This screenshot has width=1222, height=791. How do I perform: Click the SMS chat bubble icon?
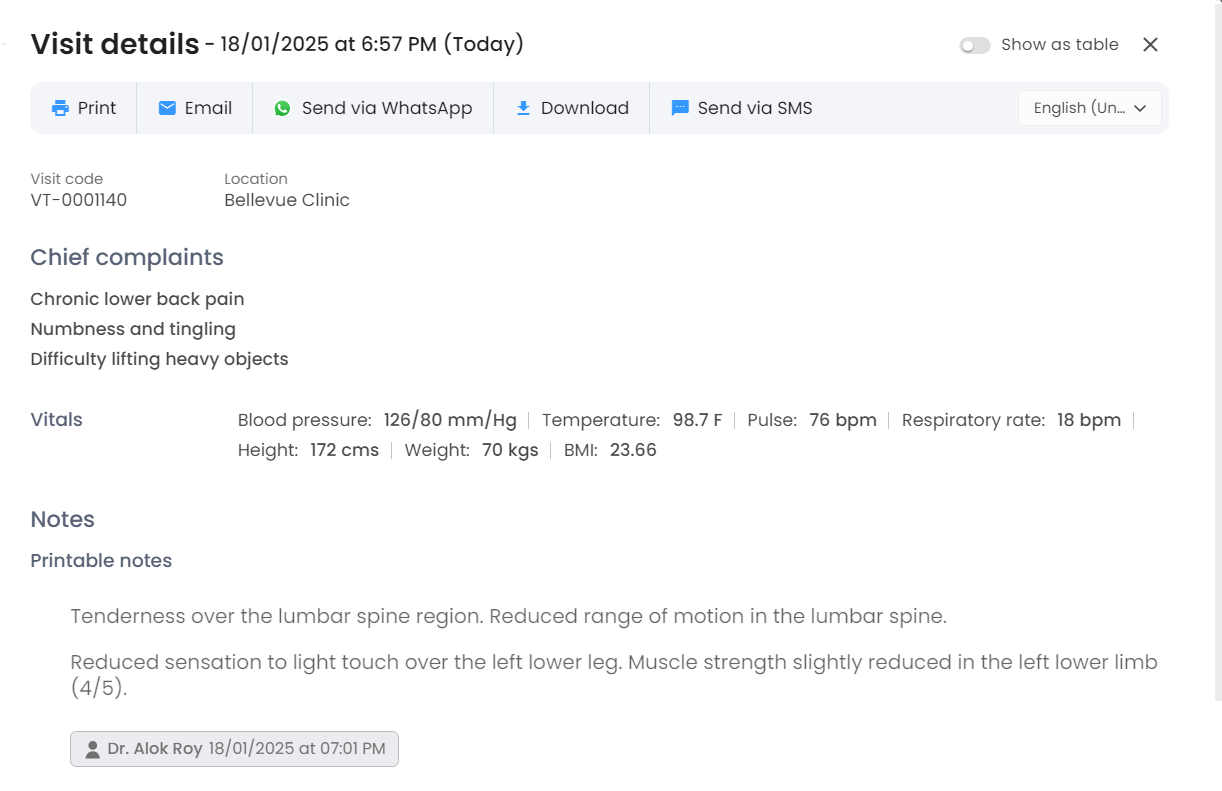[680, 108]
